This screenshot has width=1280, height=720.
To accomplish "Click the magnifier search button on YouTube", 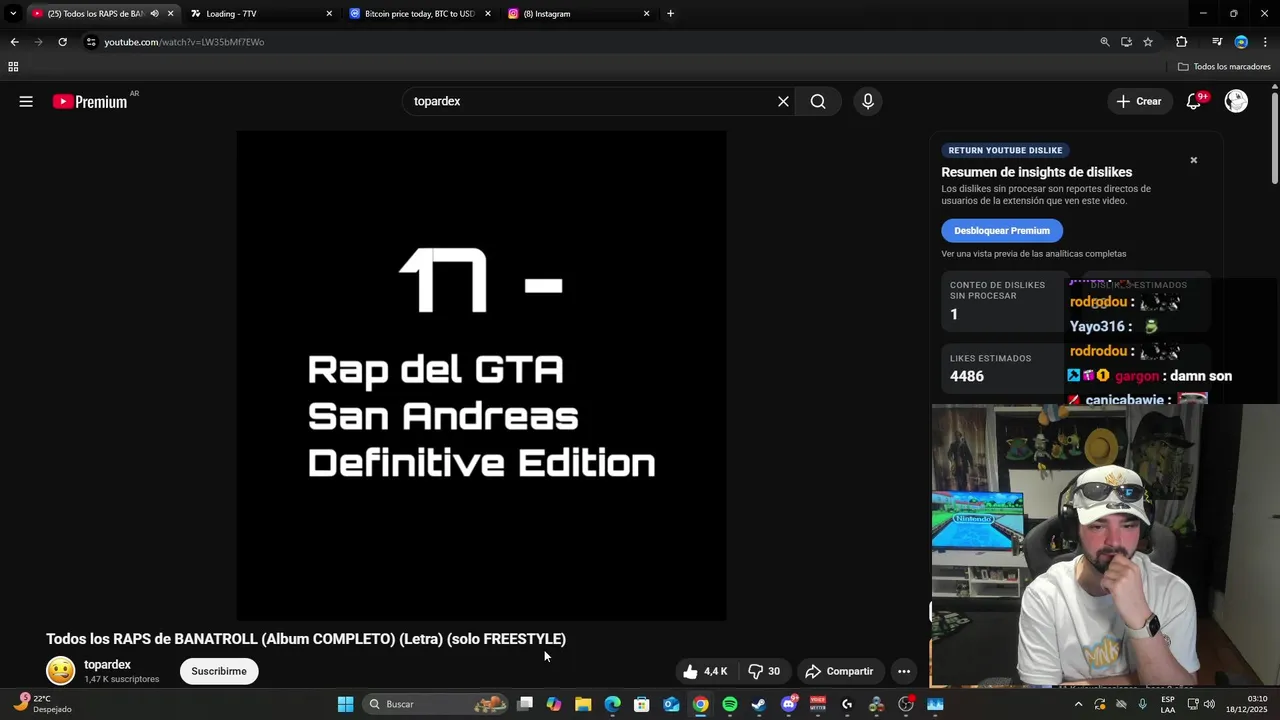I will point(818,101).
